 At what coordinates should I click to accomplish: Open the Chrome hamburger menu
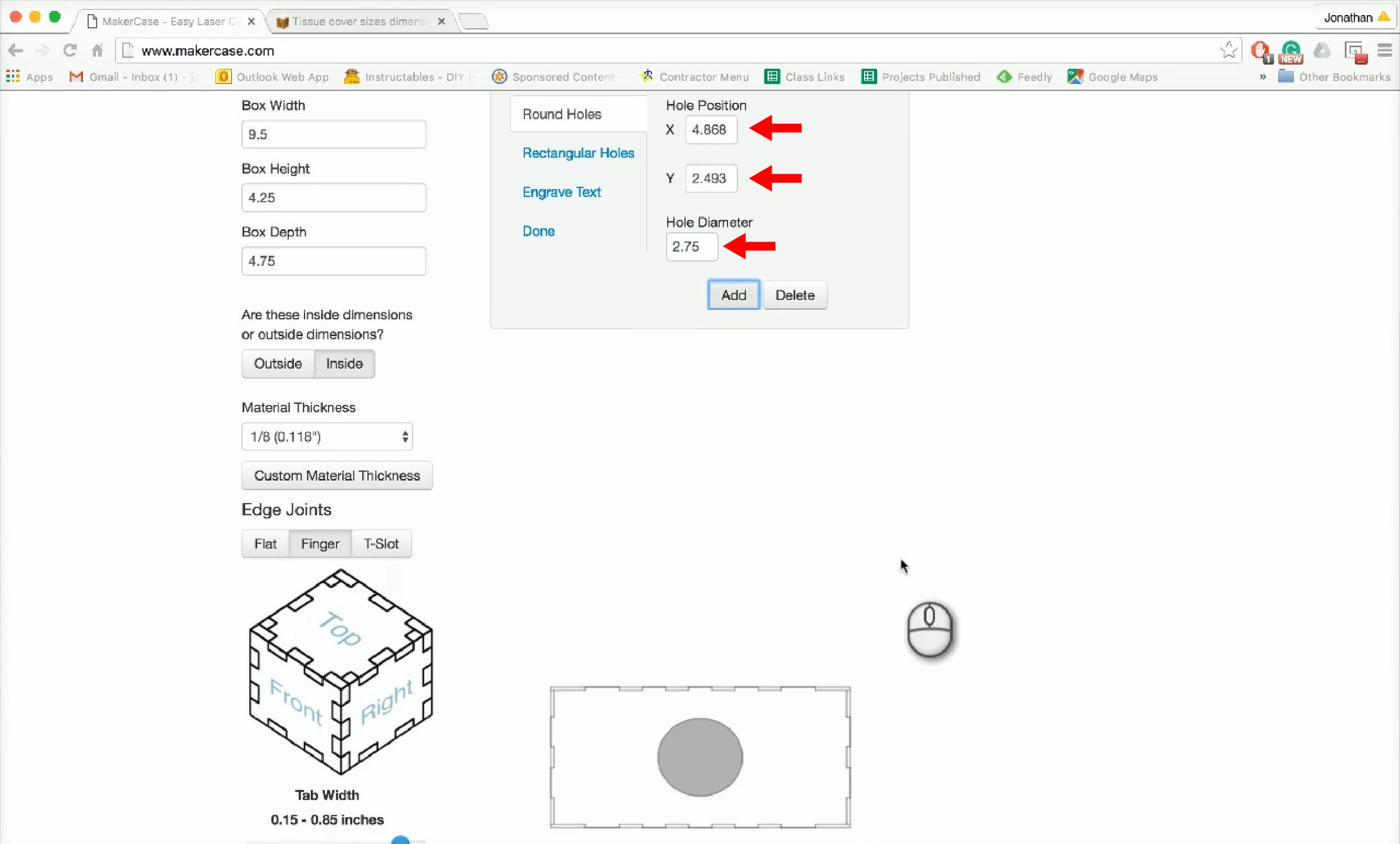point(1385,51)
